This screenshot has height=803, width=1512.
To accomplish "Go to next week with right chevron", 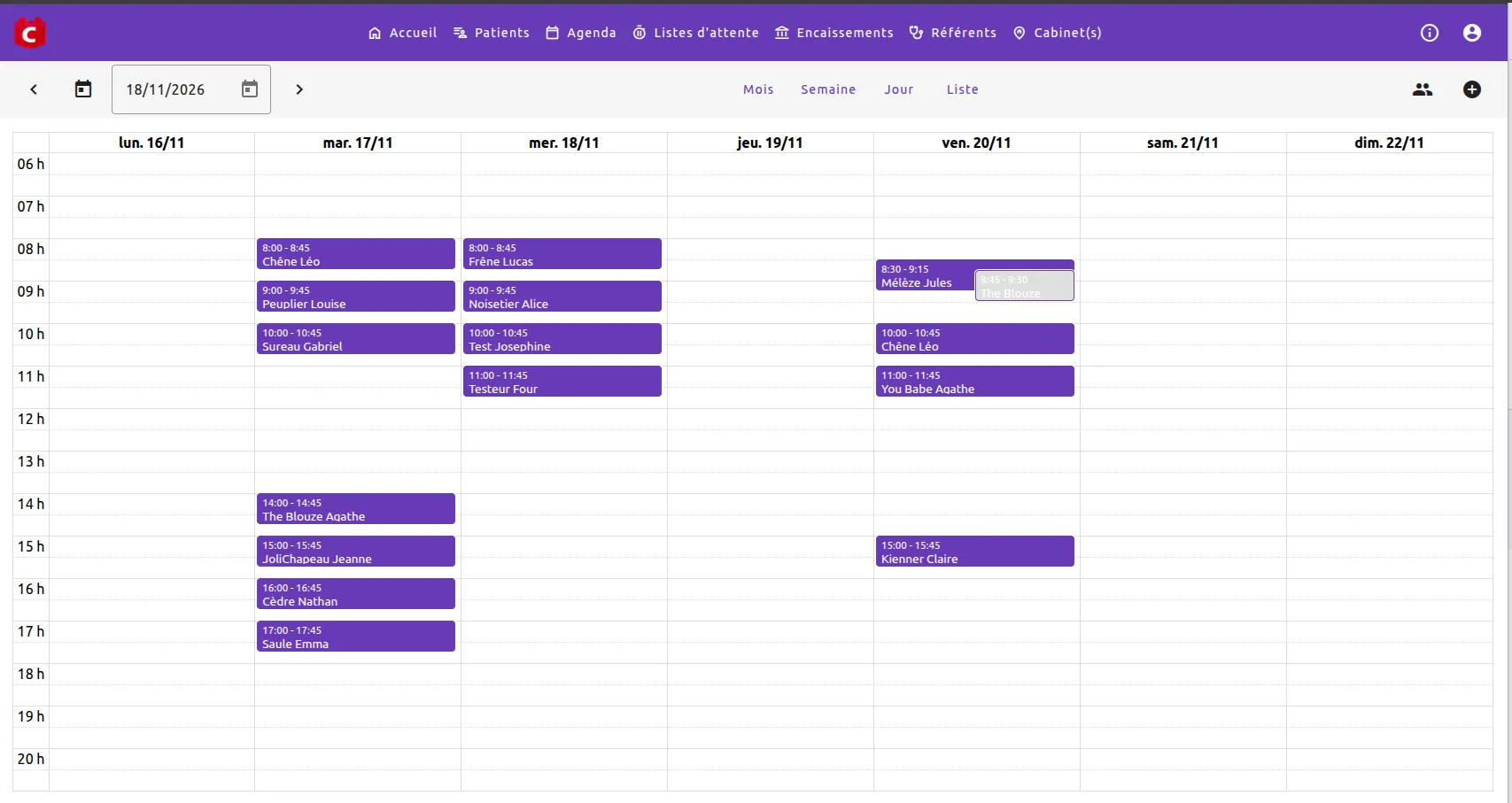I will [x=299, y=89].
